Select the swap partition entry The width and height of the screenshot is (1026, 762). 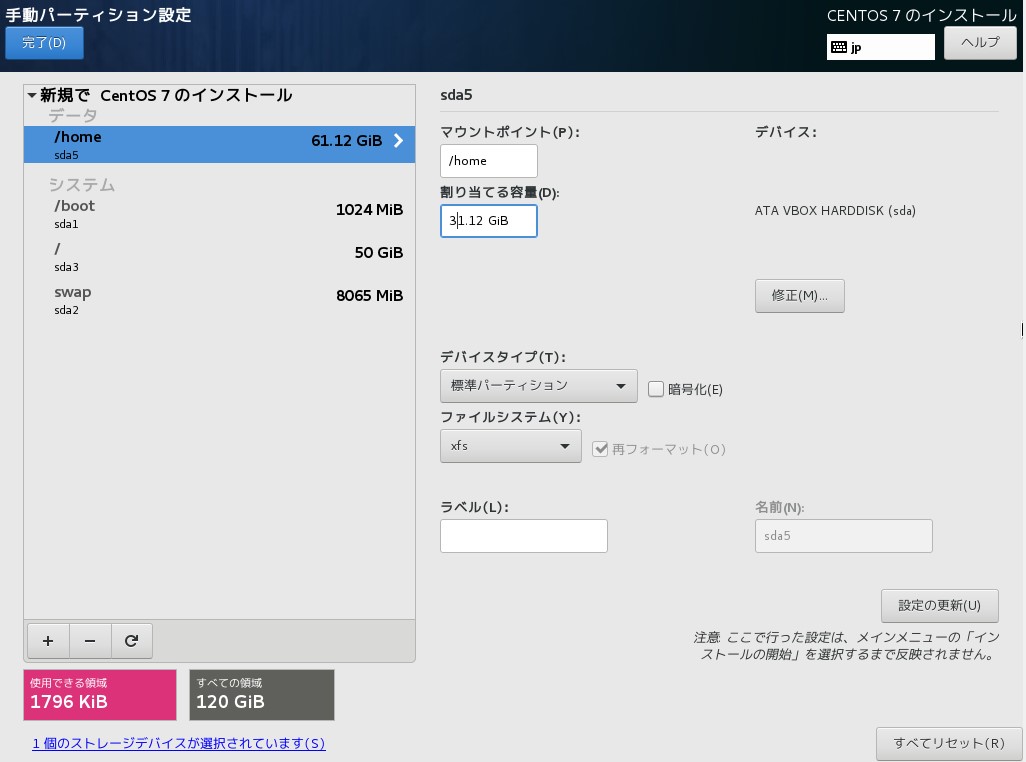click(200, 299)
